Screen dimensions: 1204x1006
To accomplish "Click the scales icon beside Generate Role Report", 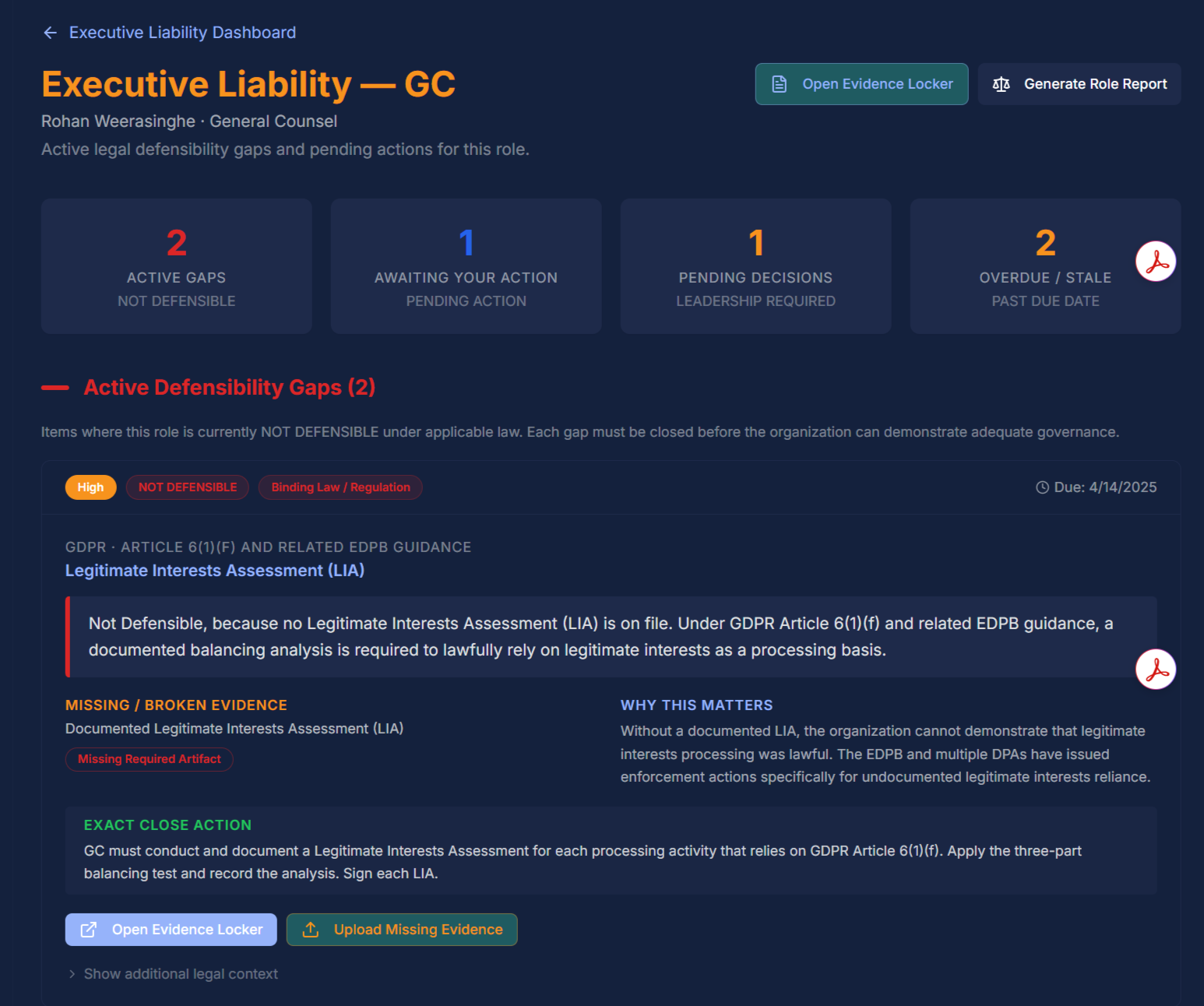I will click(1002, 83).
